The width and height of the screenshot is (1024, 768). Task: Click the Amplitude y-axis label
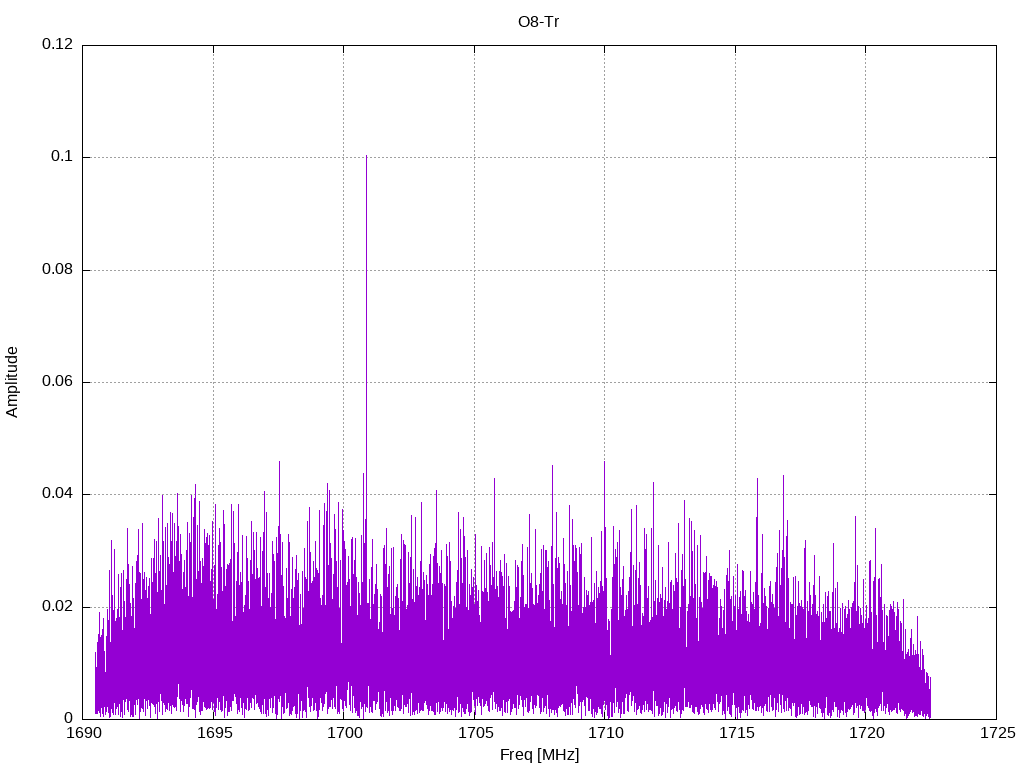click(12, 381)
